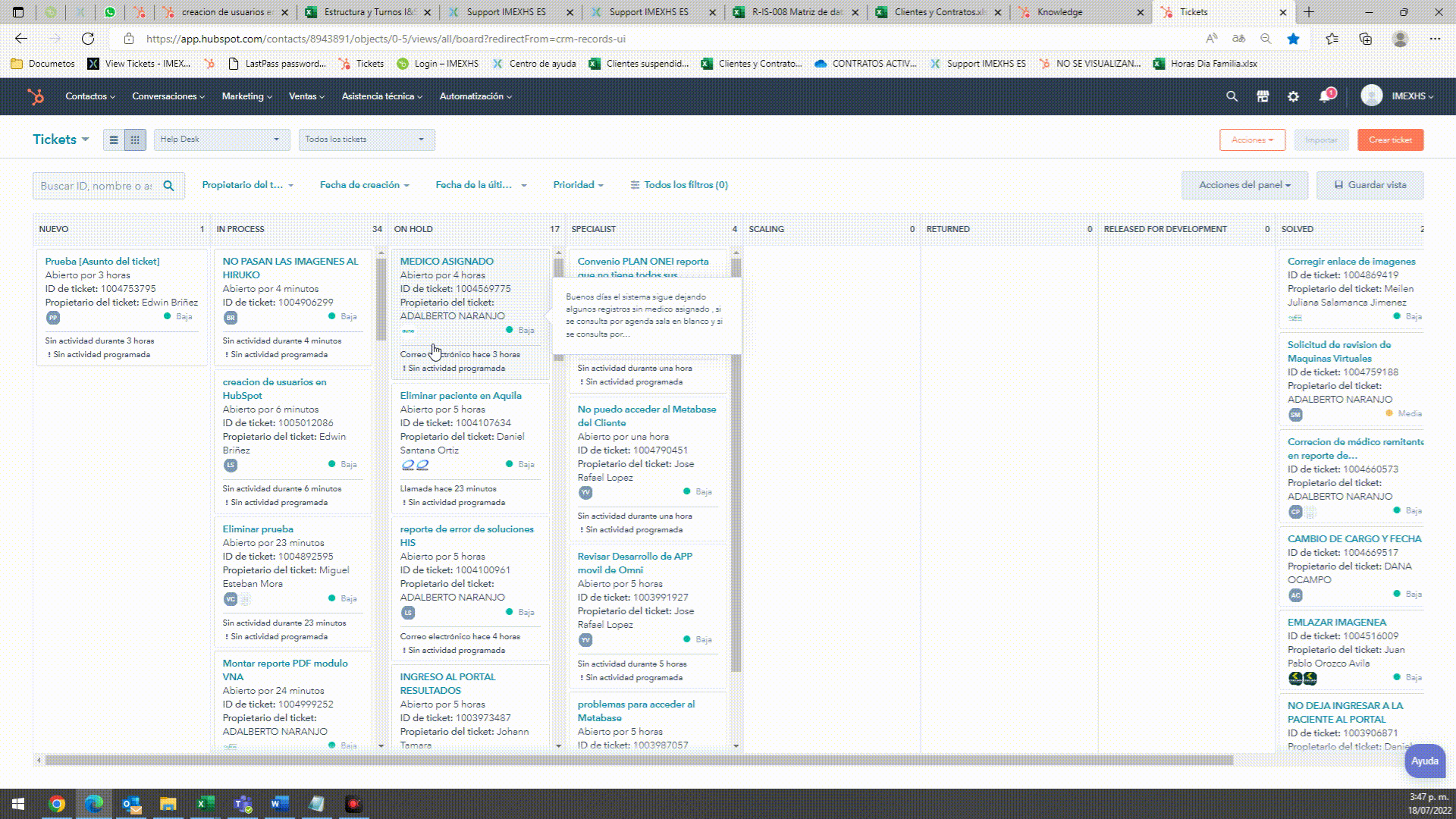
Task: Open the notifications bell
Action: tap(1325, 96)
